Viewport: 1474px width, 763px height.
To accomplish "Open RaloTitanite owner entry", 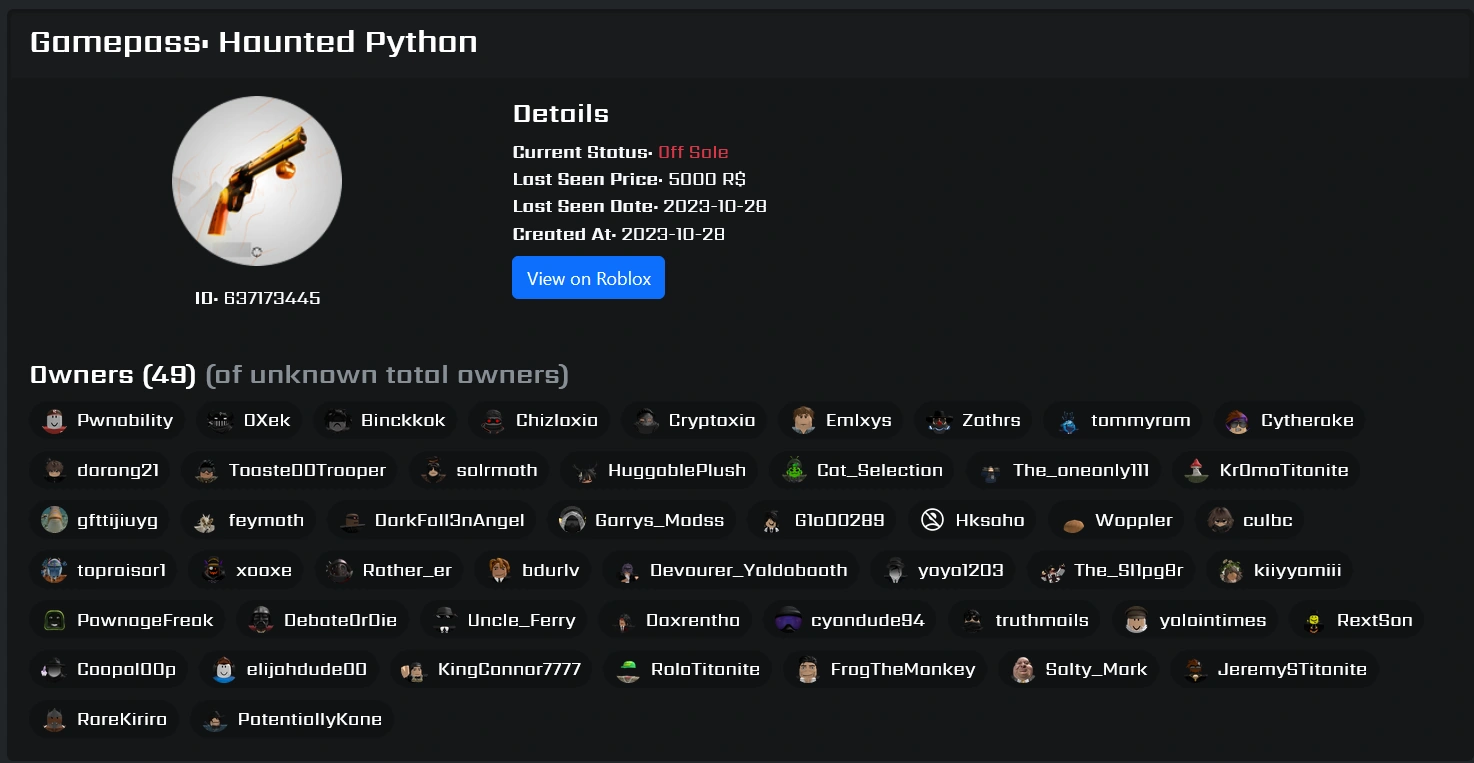I will coord(687,669).
